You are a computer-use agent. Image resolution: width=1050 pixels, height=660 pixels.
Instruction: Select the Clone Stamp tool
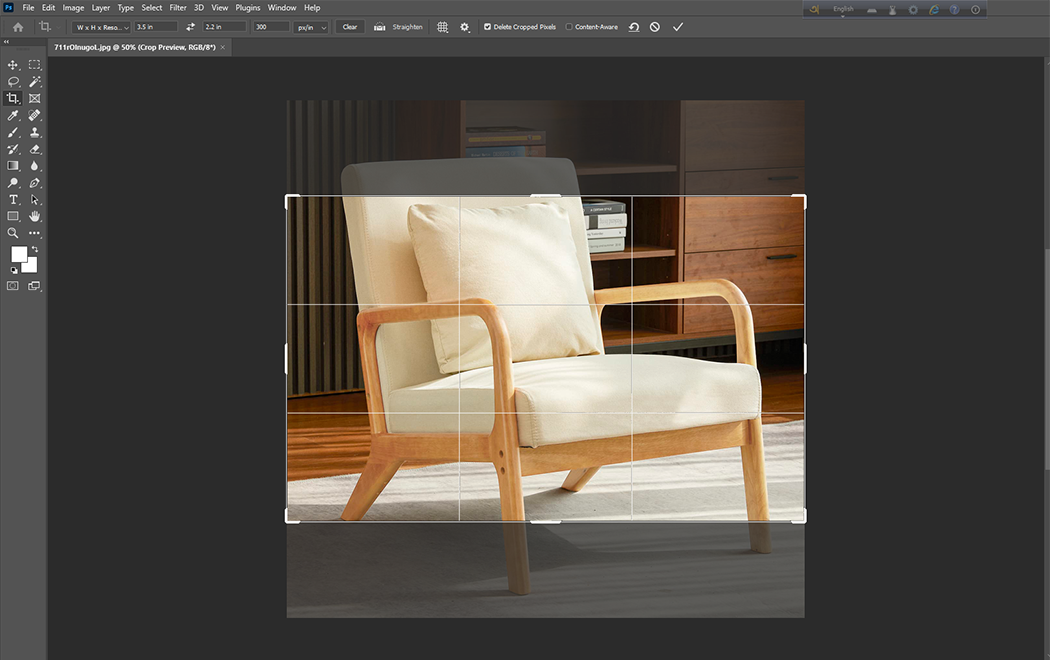coord(34,132)
